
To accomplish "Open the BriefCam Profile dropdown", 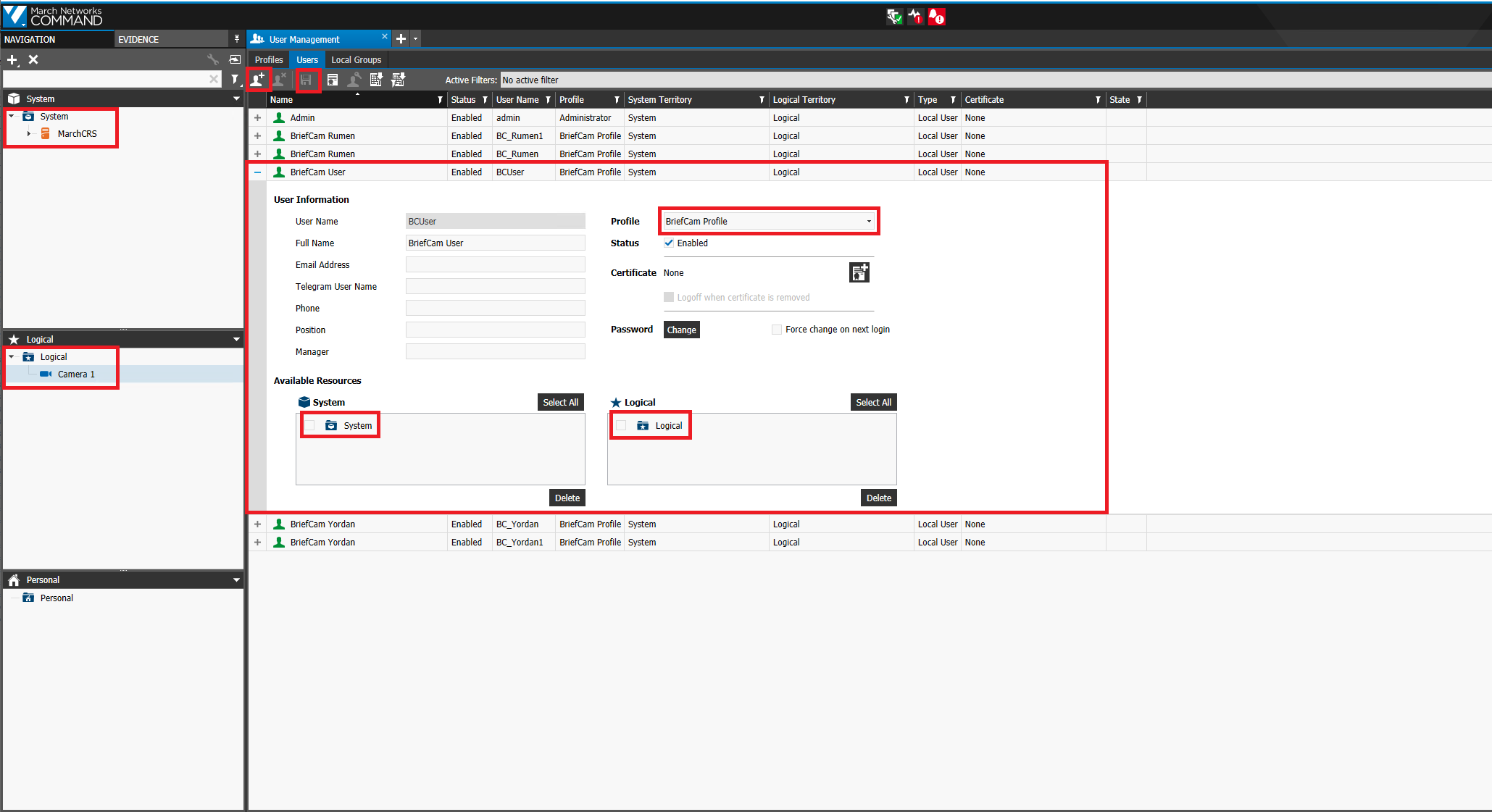I will [768, 221].
